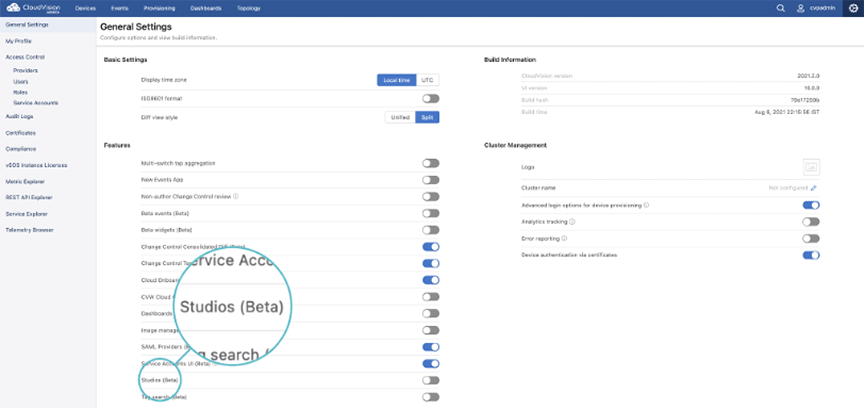Image resolution: width=864 pixels, height=409 pixels.
Task: Open the Events menu in the top bar
Action: 120,8
